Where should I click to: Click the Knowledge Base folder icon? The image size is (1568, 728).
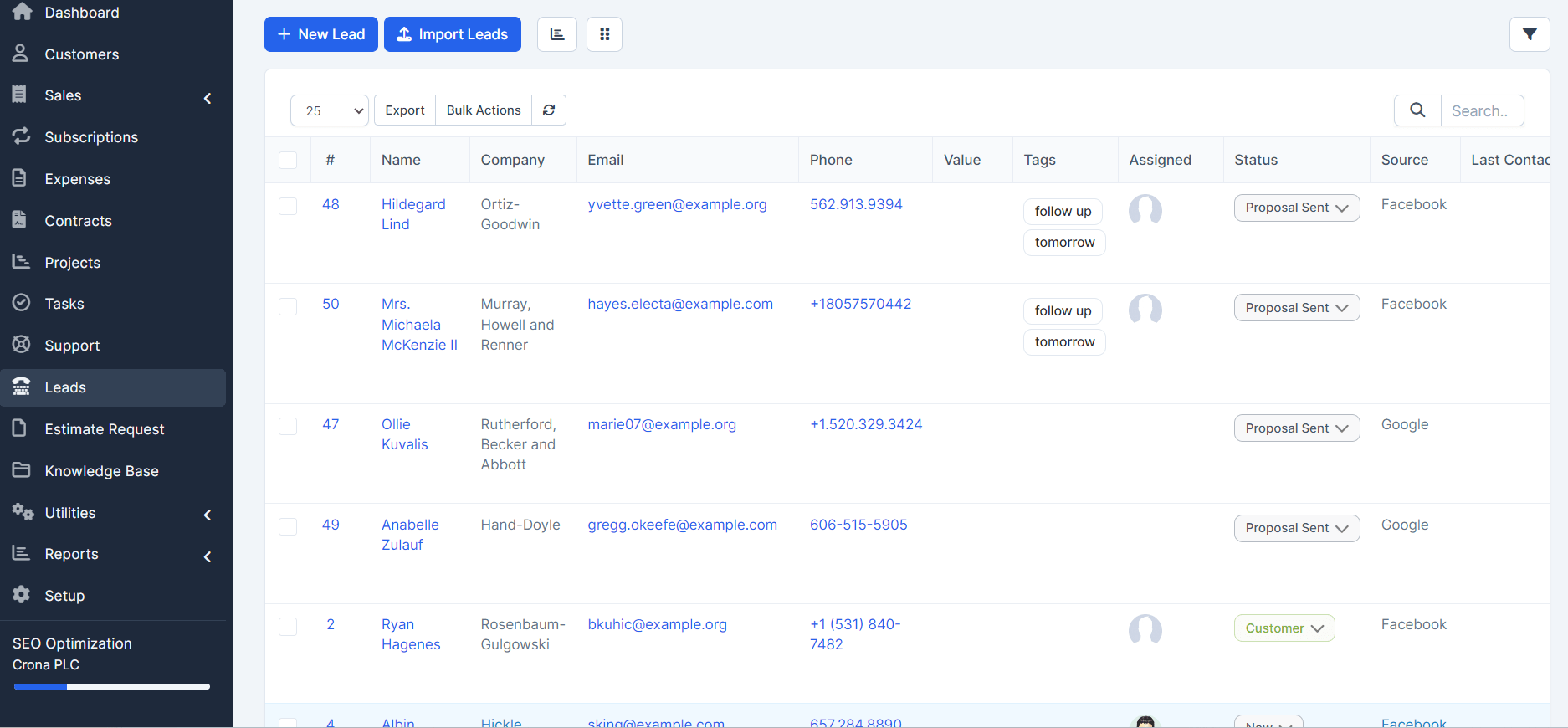point(22,470)
